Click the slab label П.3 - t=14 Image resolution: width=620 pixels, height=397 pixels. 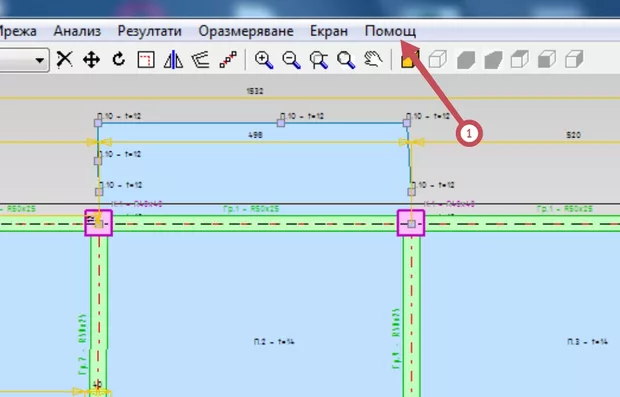coord(587,342)
